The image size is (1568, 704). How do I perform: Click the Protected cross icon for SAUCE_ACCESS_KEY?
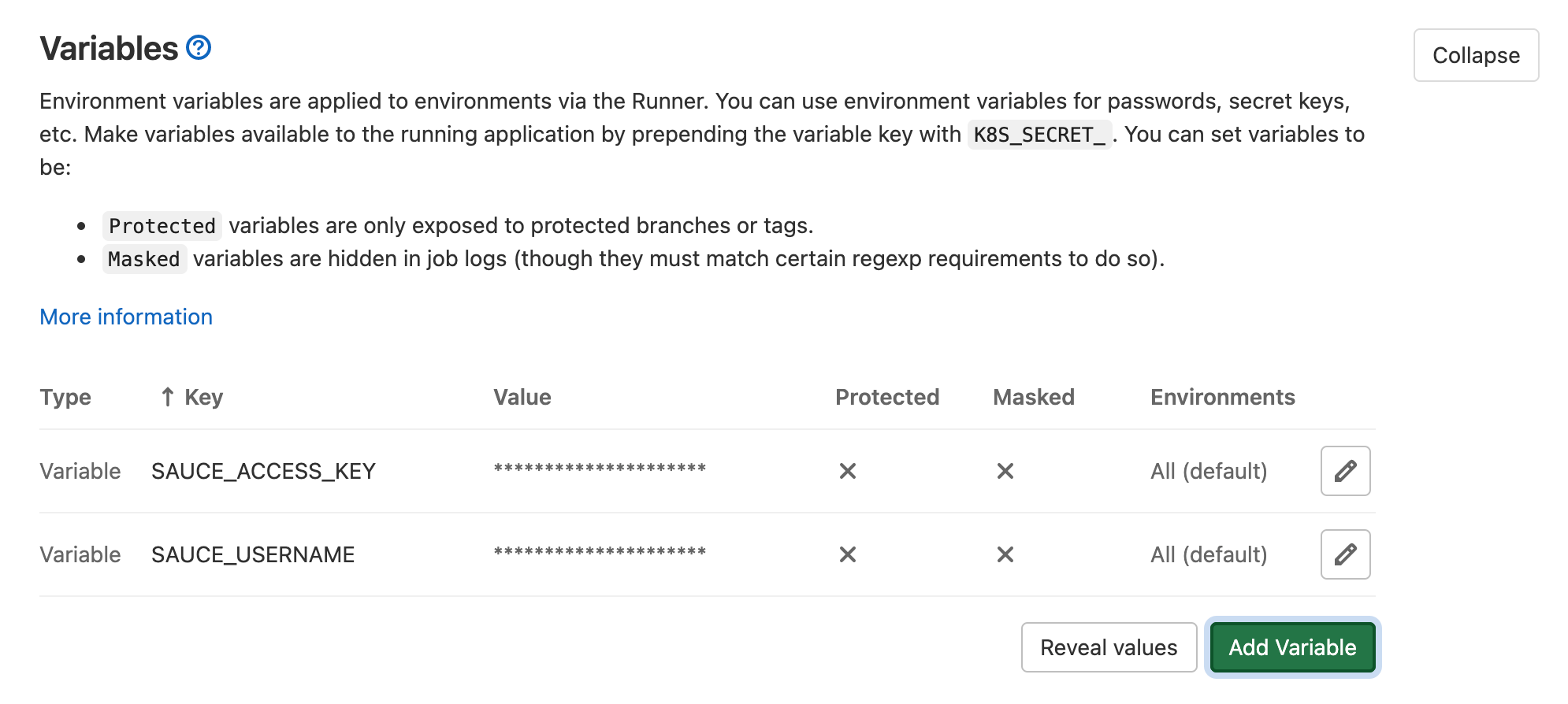(x=849, y=470)
